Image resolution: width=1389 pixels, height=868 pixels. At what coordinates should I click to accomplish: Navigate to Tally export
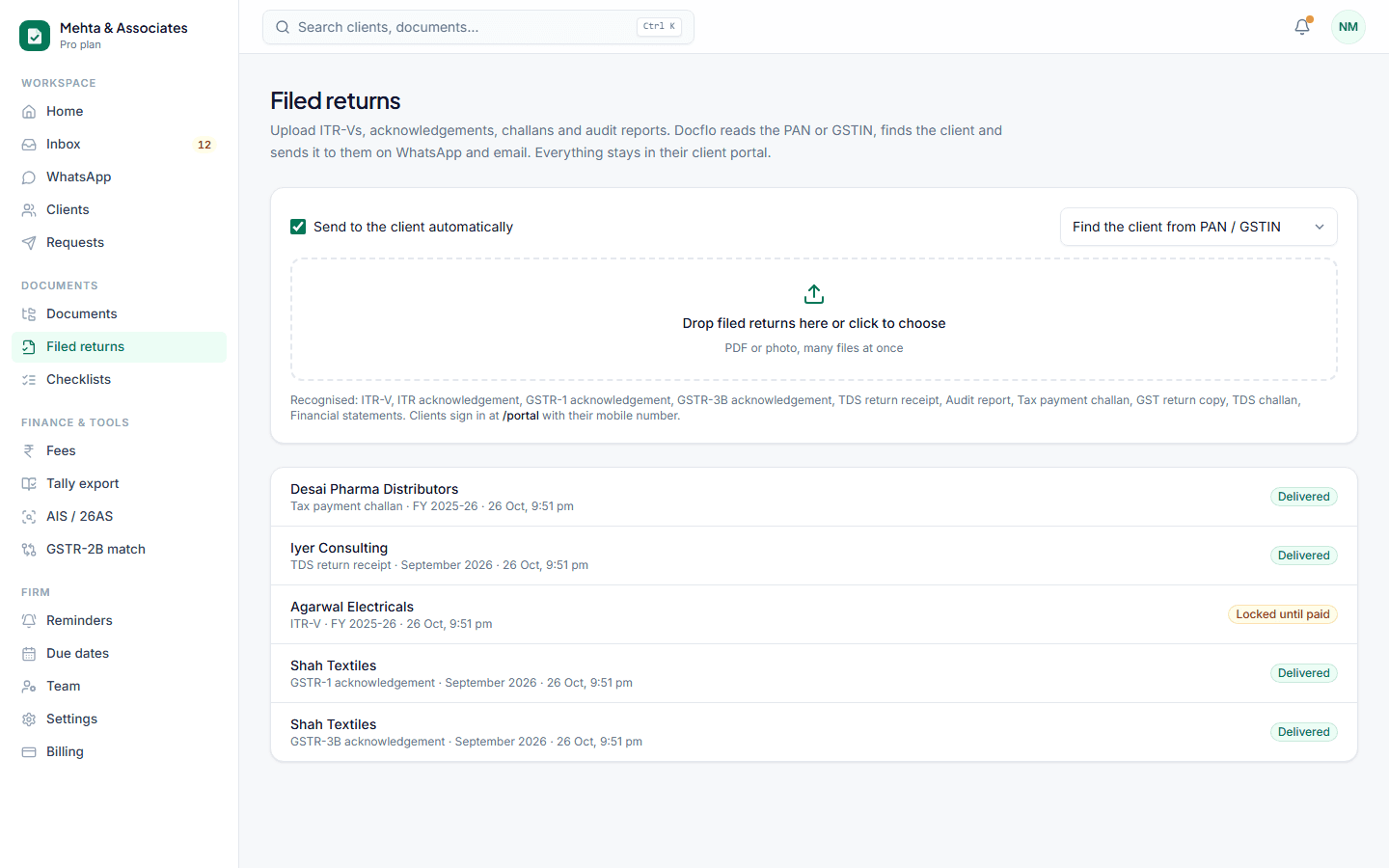(120, 484)
